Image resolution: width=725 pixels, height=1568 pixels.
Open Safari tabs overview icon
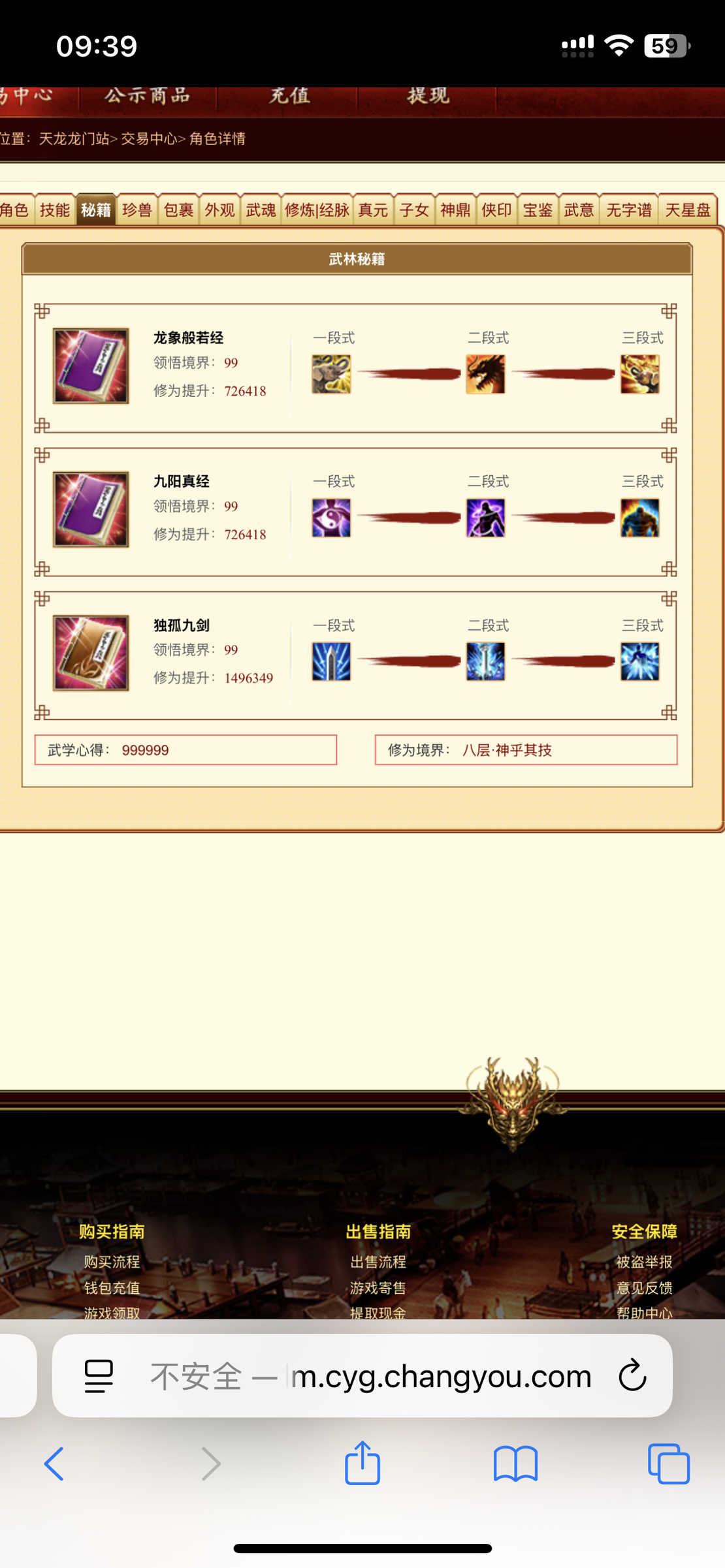pyautogui.click(x=668, y=1464)
